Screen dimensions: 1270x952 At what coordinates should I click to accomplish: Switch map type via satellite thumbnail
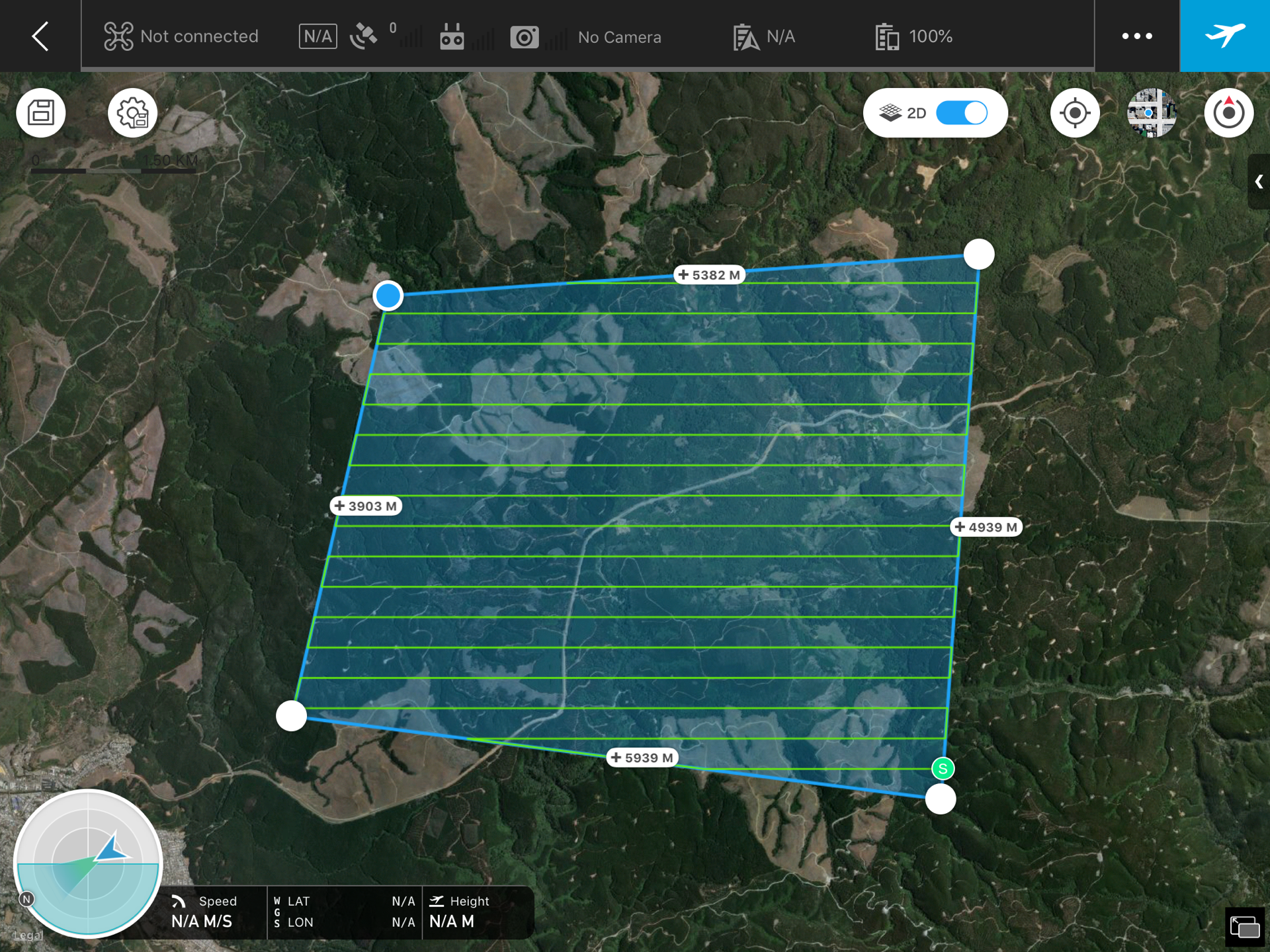1152,113
